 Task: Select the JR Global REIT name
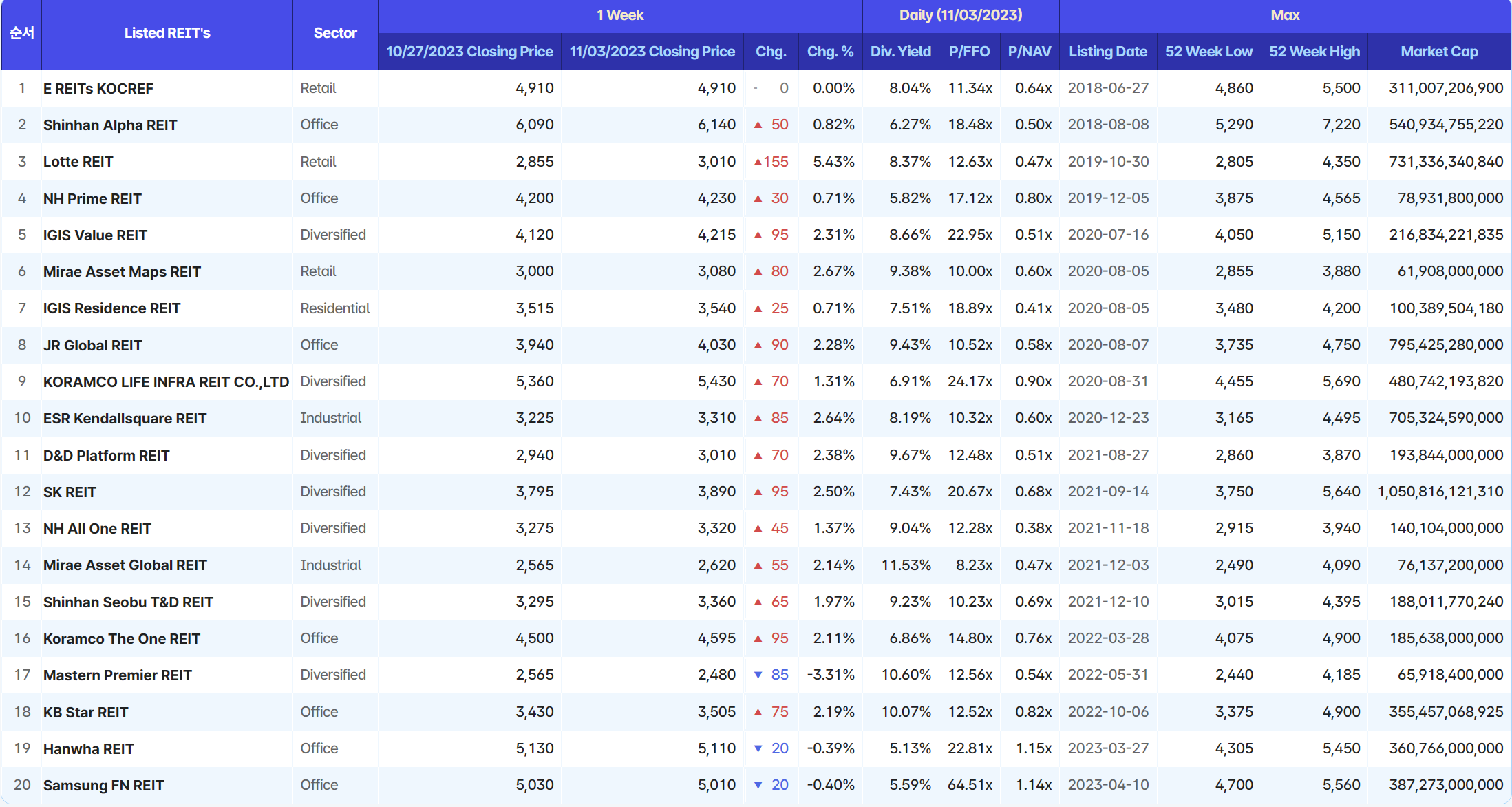click(x=92, y=346)
